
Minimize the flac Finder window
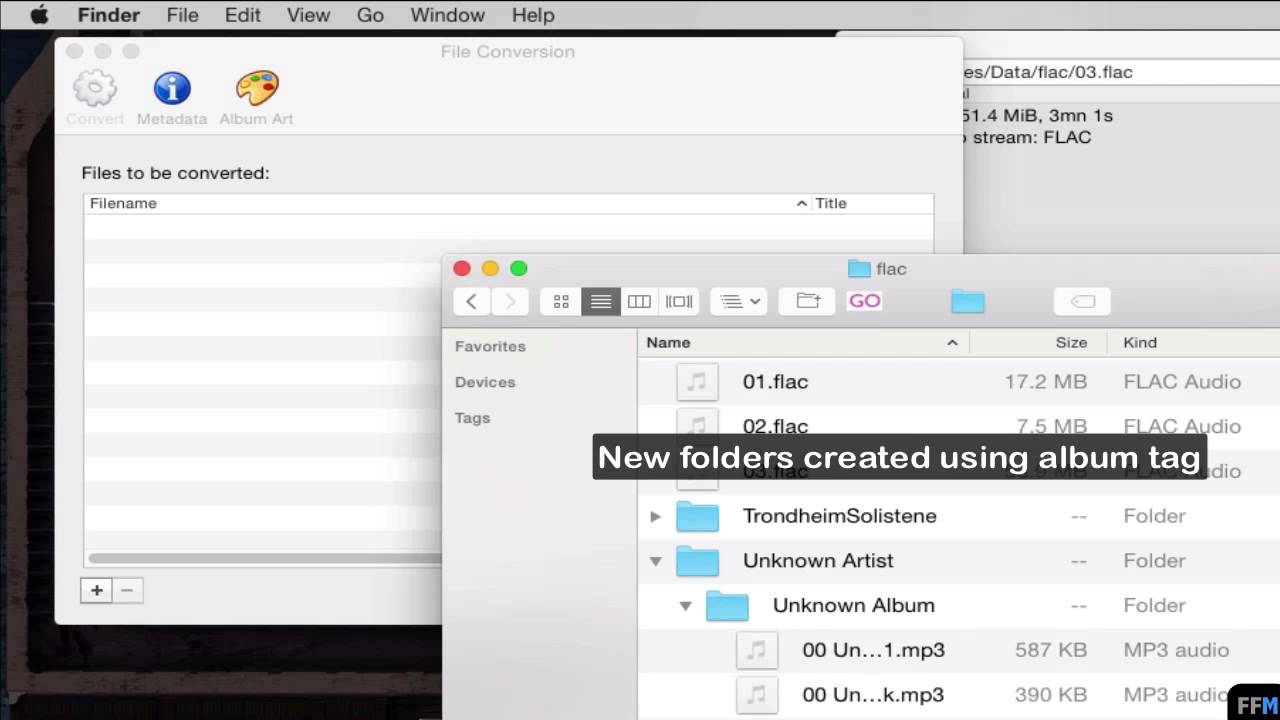coord(490,268)
